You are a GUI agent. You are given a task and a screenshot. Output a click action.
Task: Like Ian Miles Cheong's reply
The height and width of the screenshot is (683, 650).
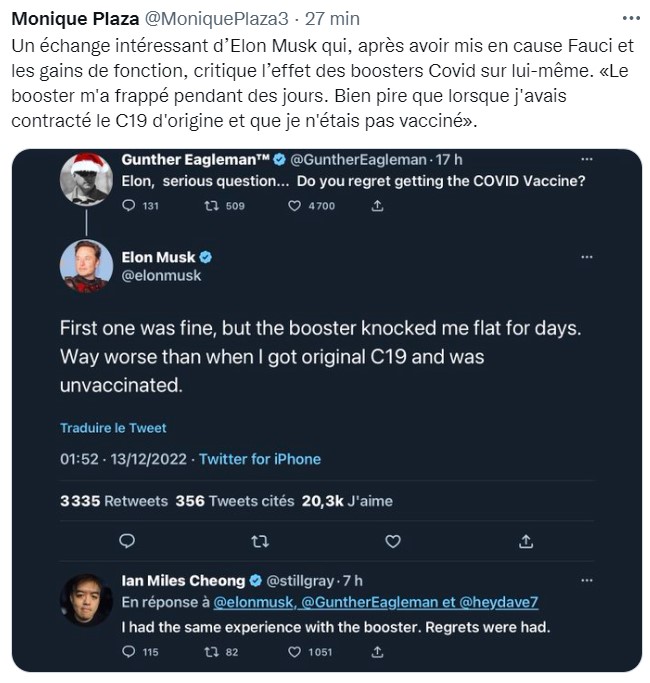[294, 652]
